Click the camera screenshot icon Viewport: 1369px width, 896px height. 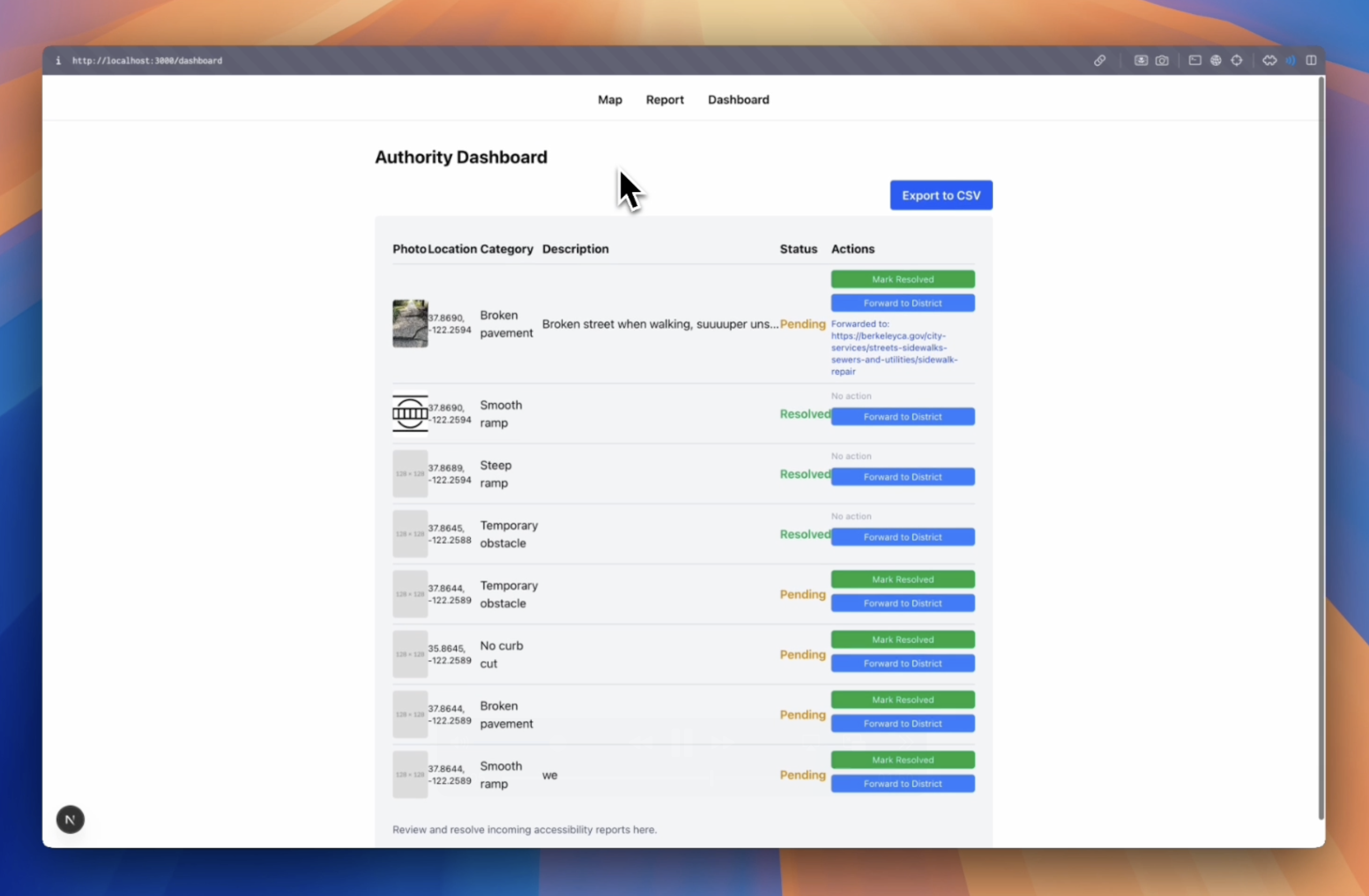(x=1162, y=61)
